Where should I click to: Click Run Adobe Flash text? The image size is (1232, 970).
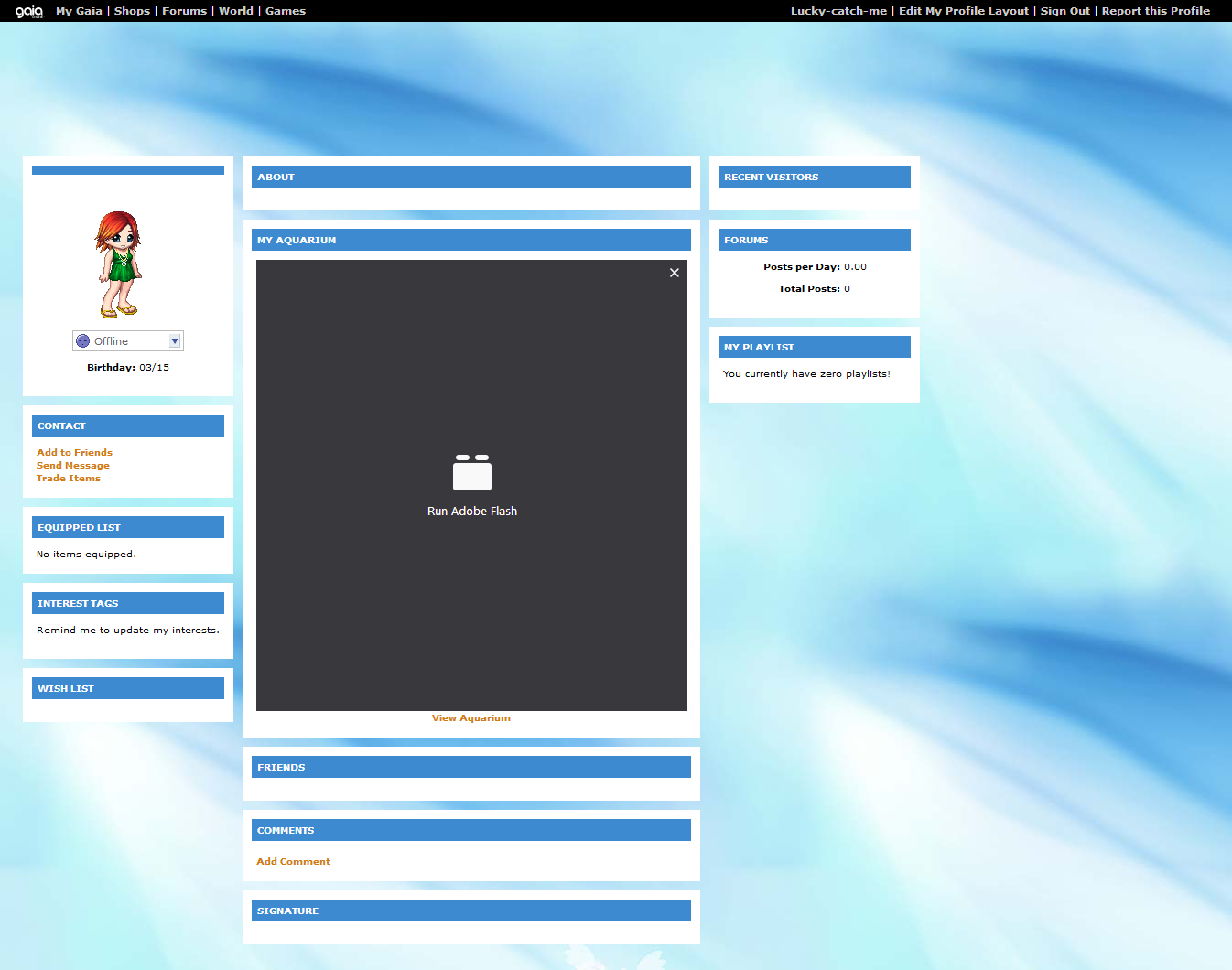[472, 512]
